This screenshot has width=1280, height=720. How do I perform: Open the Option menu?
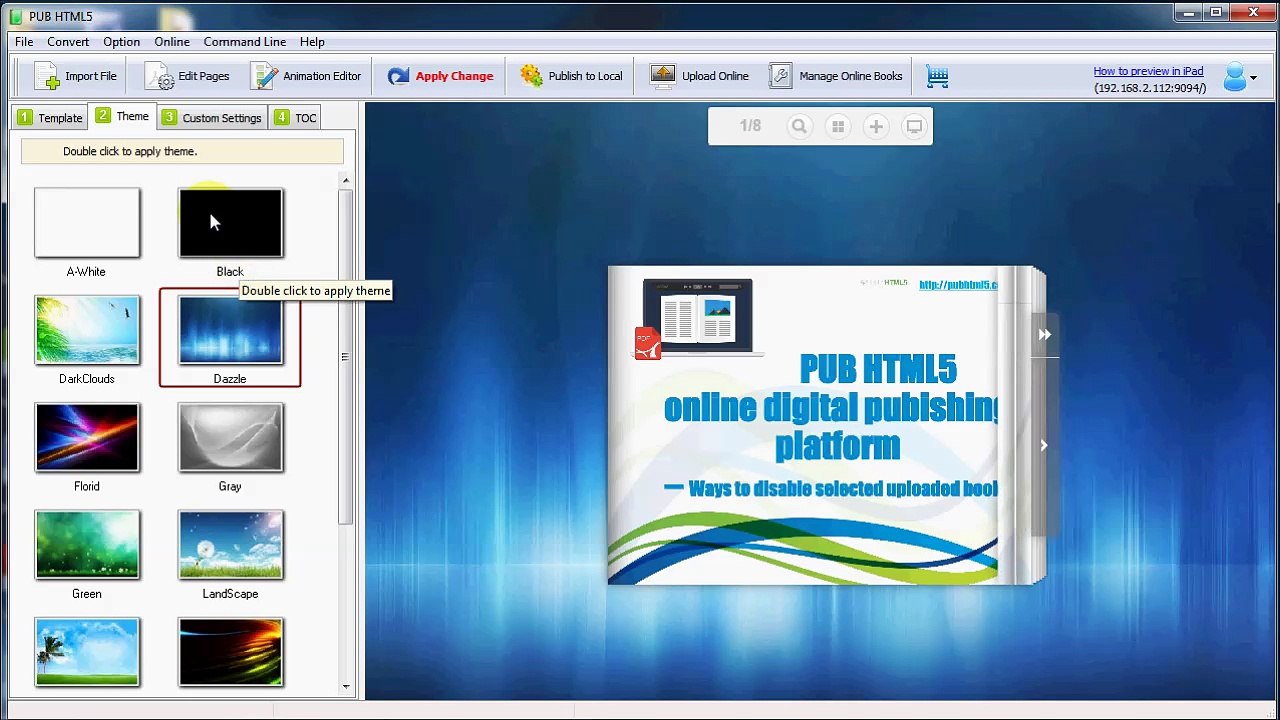click(x=121, y=42)
